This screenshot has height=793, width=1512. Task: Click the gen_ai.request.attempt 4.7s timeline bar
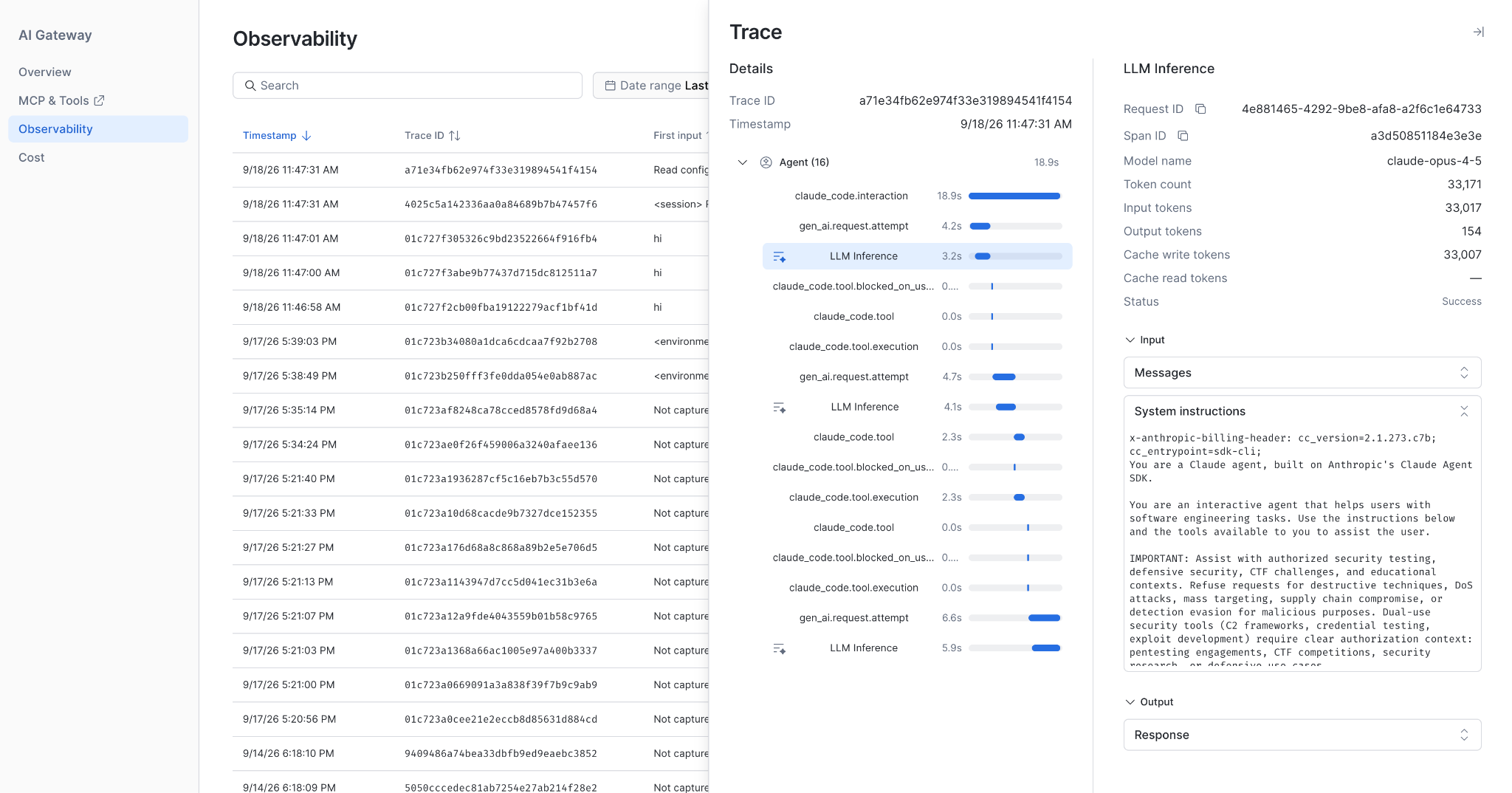coord(1004,377)
